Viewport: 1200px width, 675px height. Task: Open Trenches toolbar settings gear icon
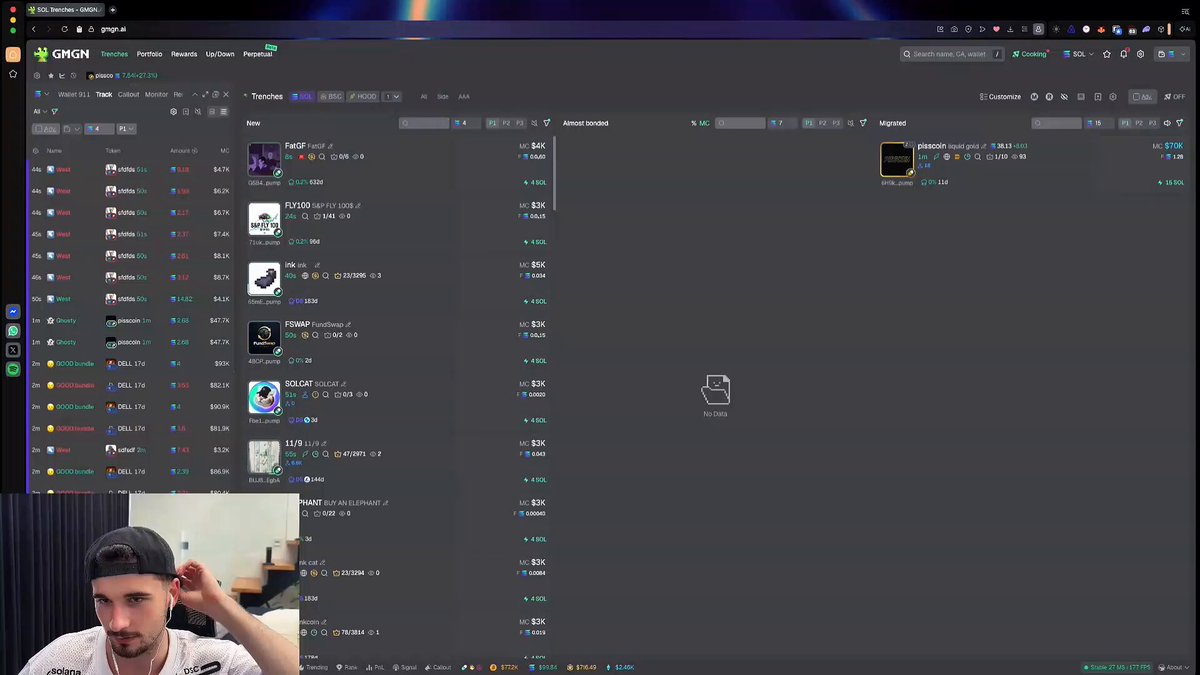coord(1113,97)
